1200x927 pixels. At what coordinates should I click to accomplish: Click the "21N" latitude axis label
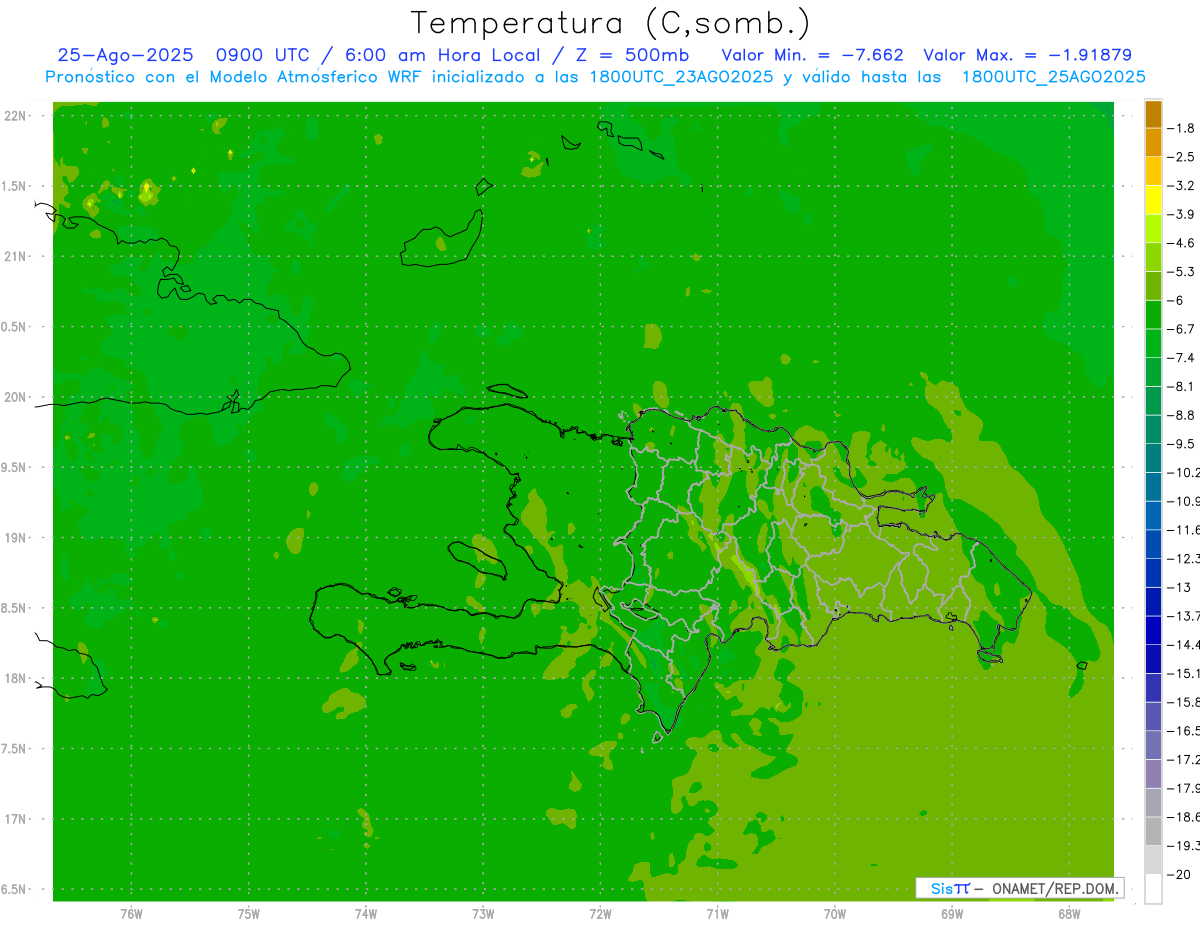(x=16, y=256)
